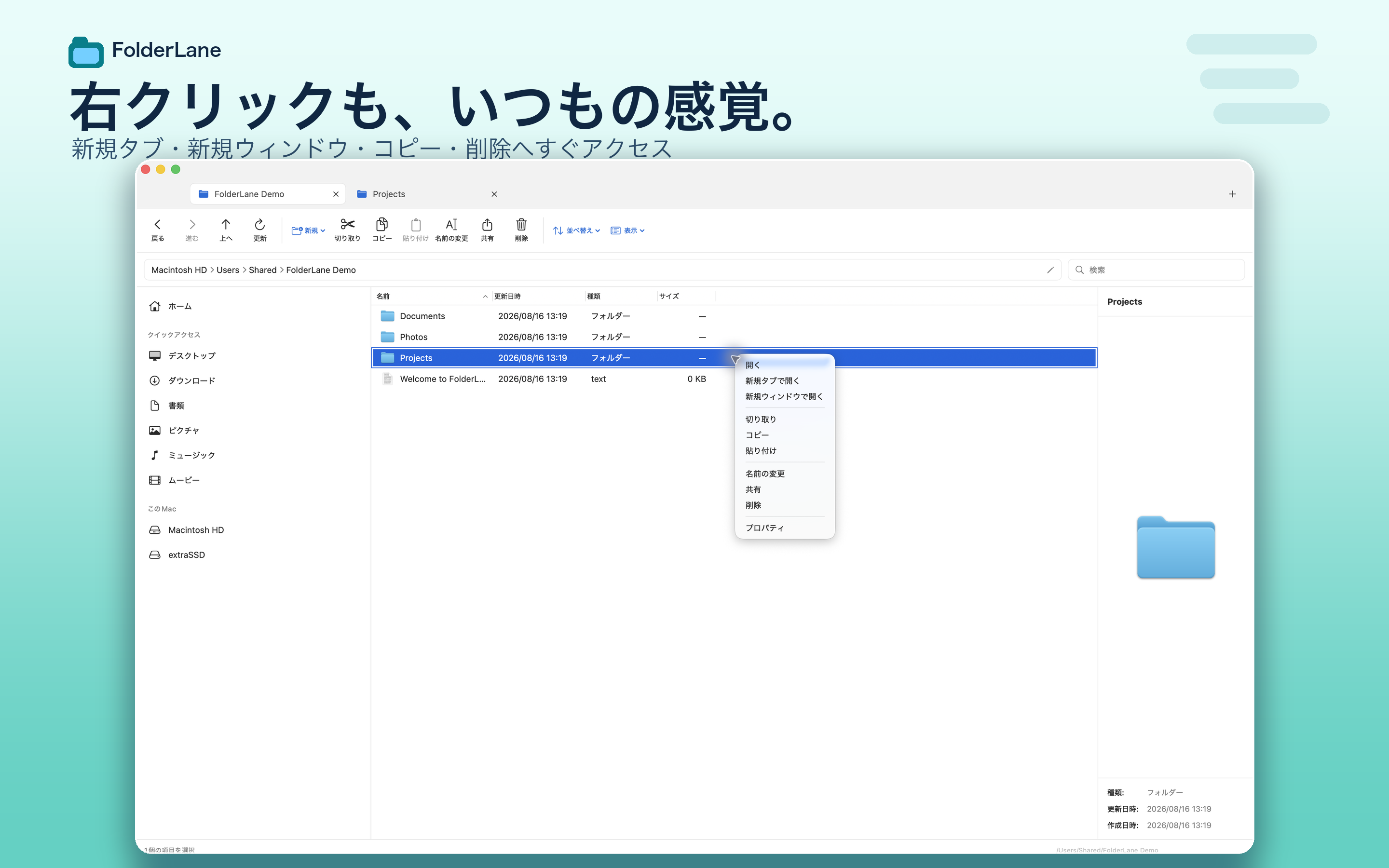
Task: Sort by the 名前 column header
Action: coord(432,296)
